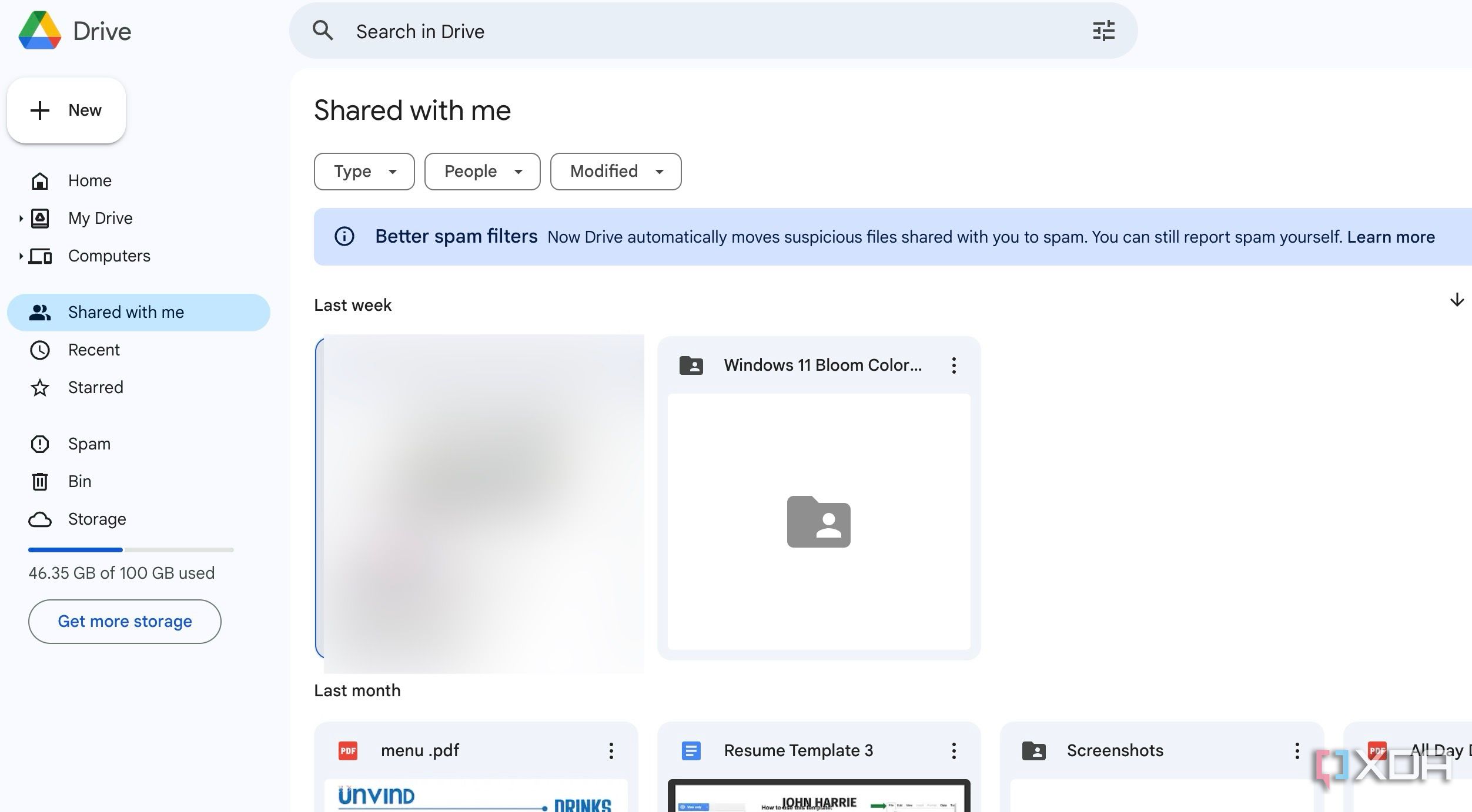Click the PDF icon of menu .pdf
This screenshot has height=812, width=1472.
pos(348,751)
